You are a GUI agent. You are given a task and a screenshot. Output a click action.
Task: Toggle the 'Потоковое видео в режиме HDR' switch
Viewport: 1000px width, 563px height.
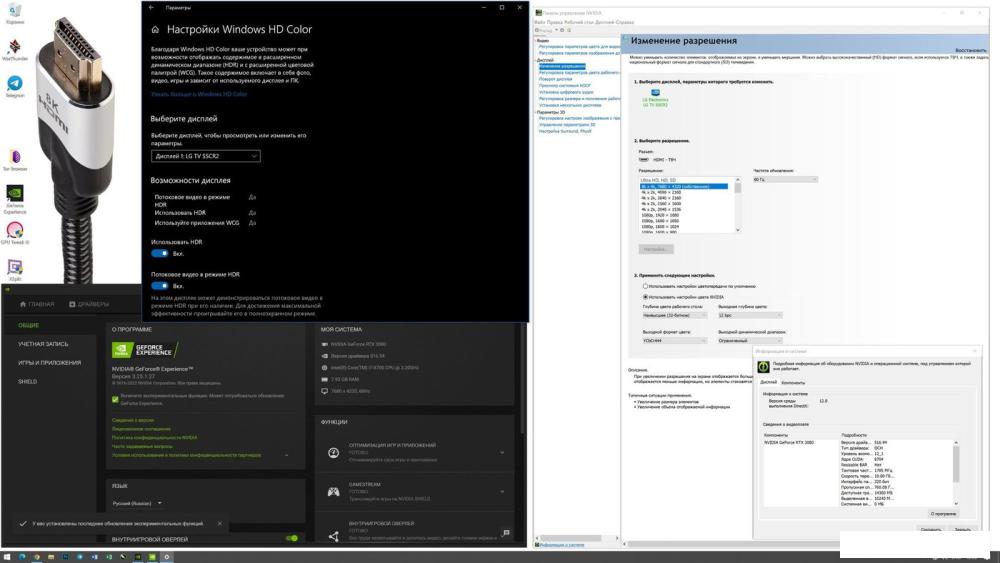click(159, 286)
